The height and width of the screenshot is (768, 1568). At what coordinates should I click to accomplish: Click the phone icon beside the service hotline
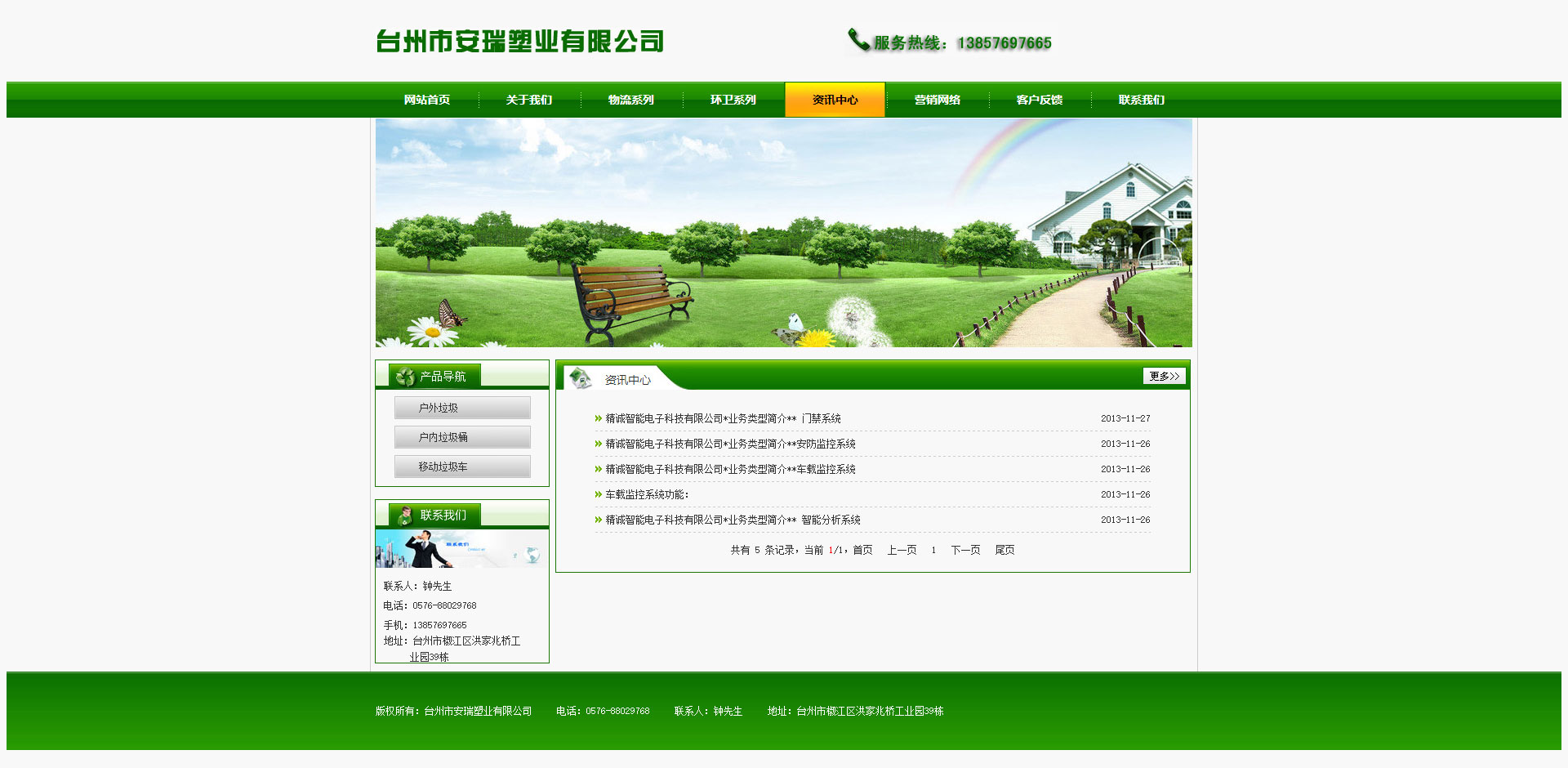[858, 39]
